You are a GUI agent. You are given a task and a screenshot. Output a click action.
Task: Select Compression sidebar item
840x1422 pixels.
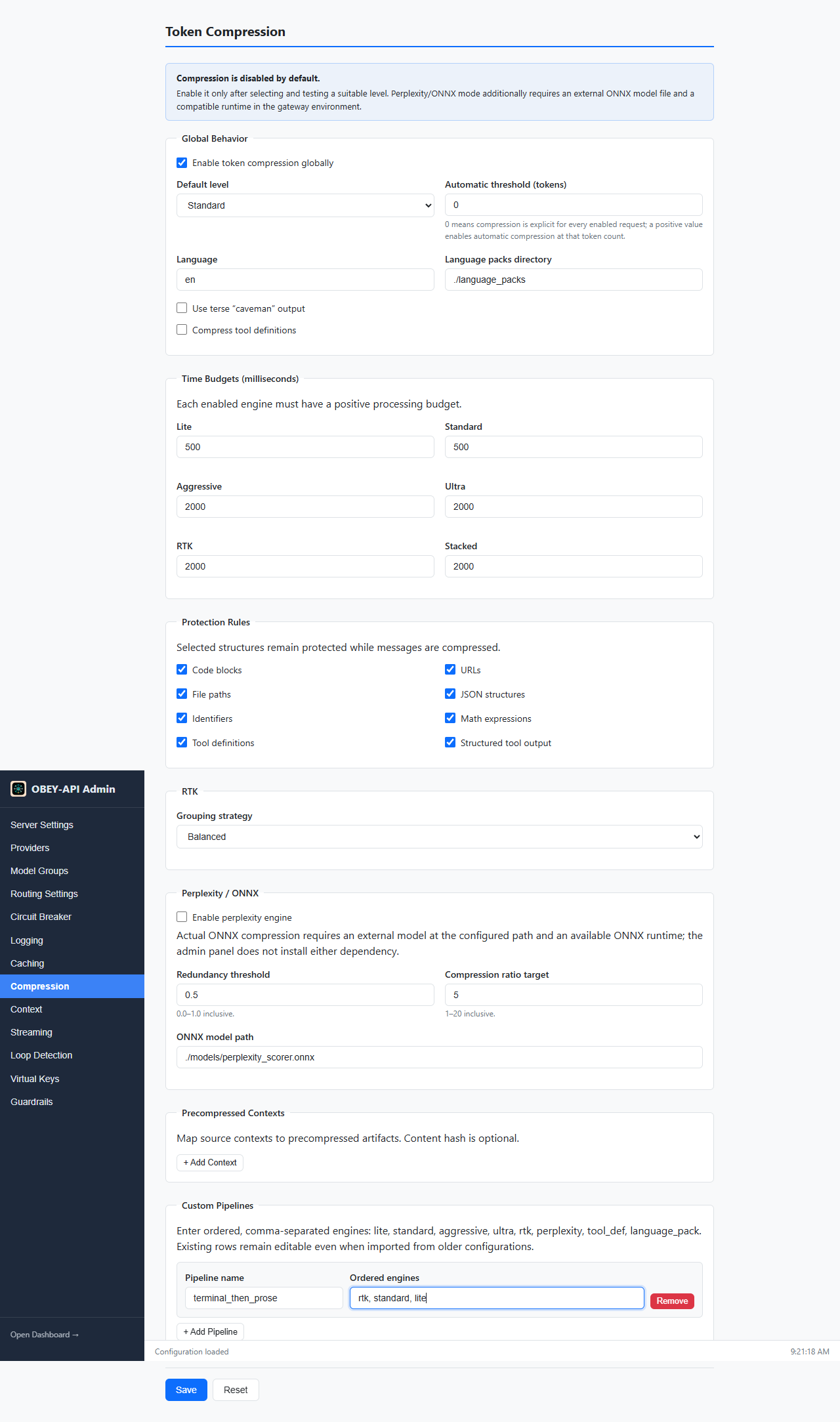click(x=72, y=986)
